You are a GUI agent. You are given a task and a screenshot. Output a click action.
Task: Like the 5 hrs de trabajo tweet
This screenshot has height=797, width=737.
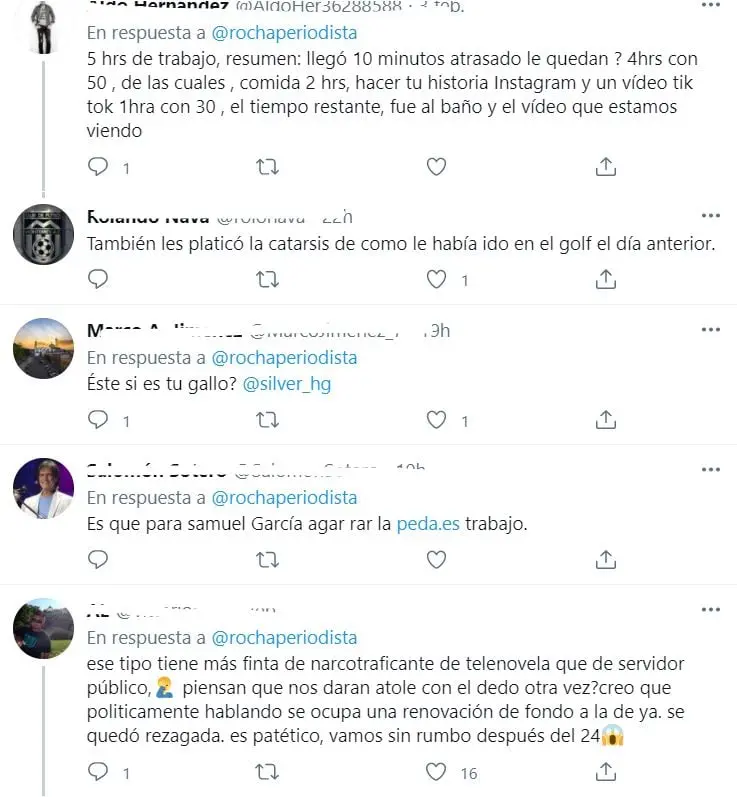coord(436,167)
